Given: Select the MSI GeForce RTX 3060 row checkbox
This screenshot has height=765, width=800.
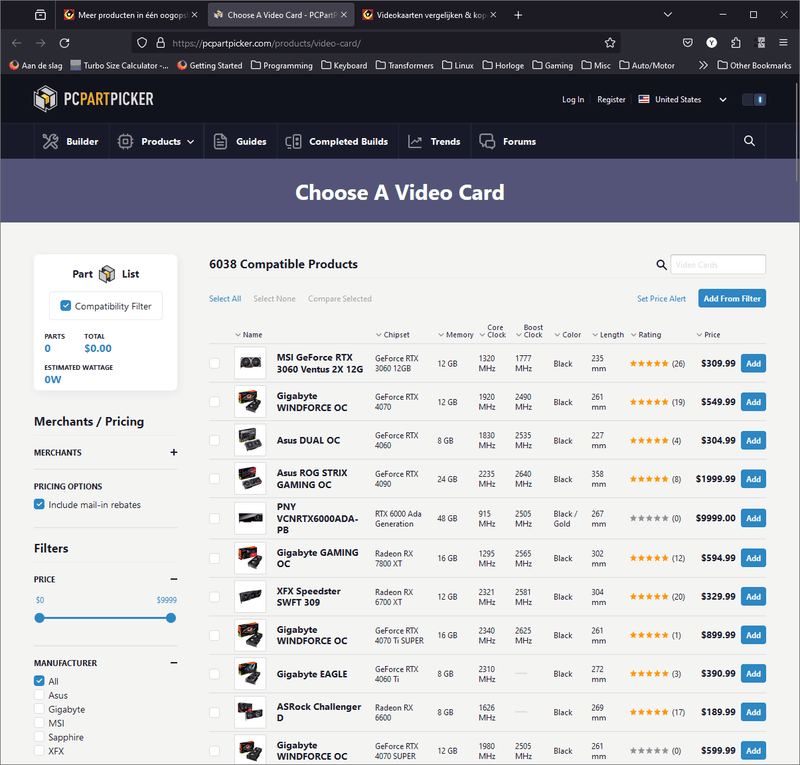Looking at the screenshot, I should click(214, 363).
